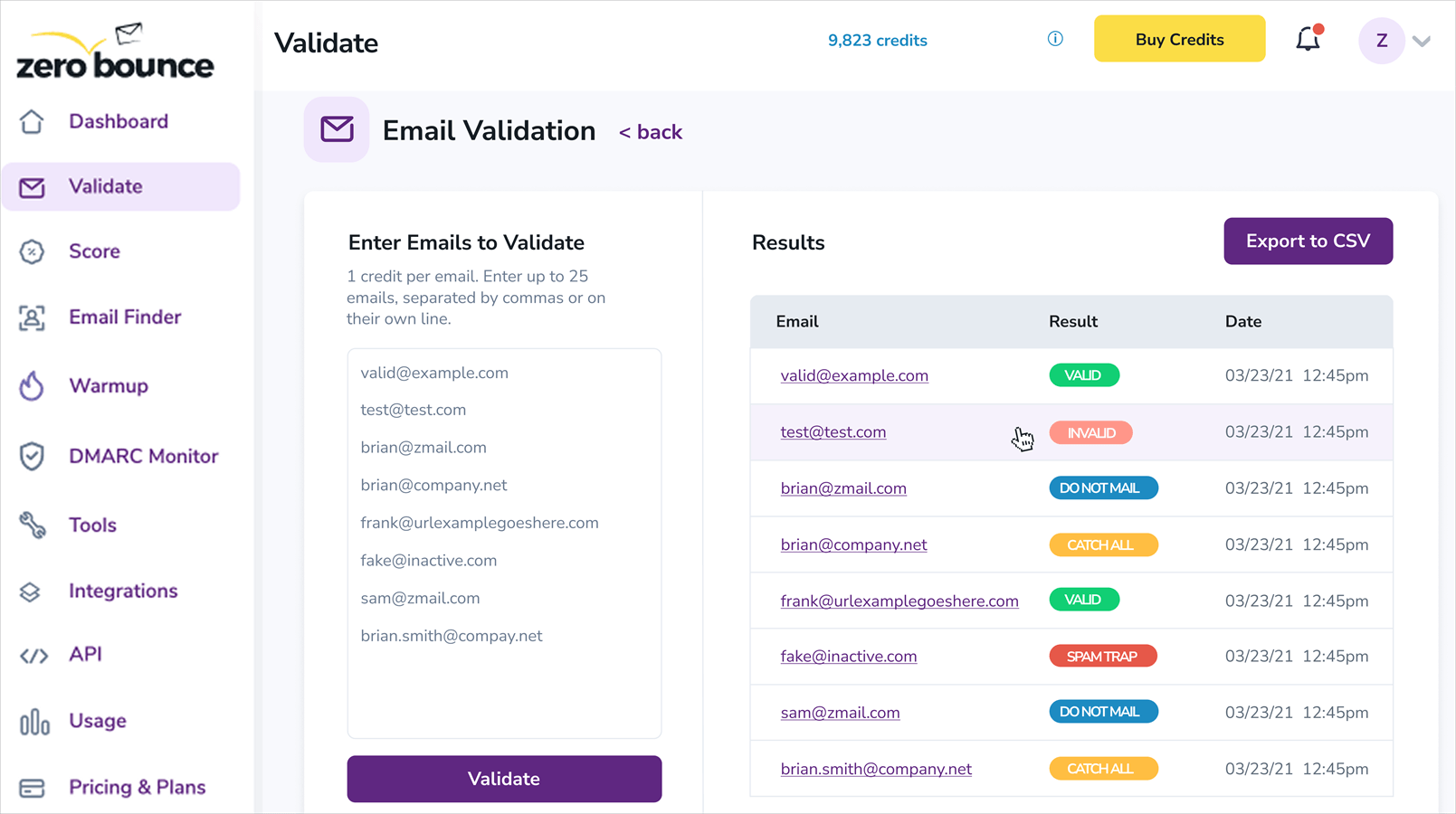Click the API code brackets icon
This screenshot has width=1456, height=814.
pos(33,655)
